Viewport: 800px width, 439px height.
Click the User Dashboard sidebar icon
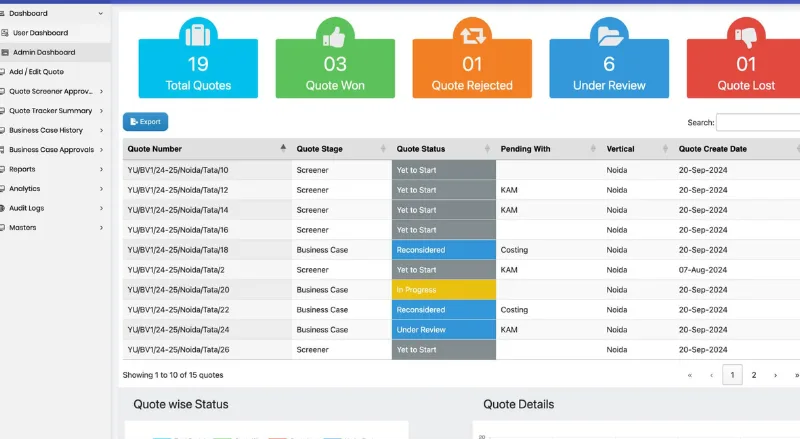click(5, 33)
